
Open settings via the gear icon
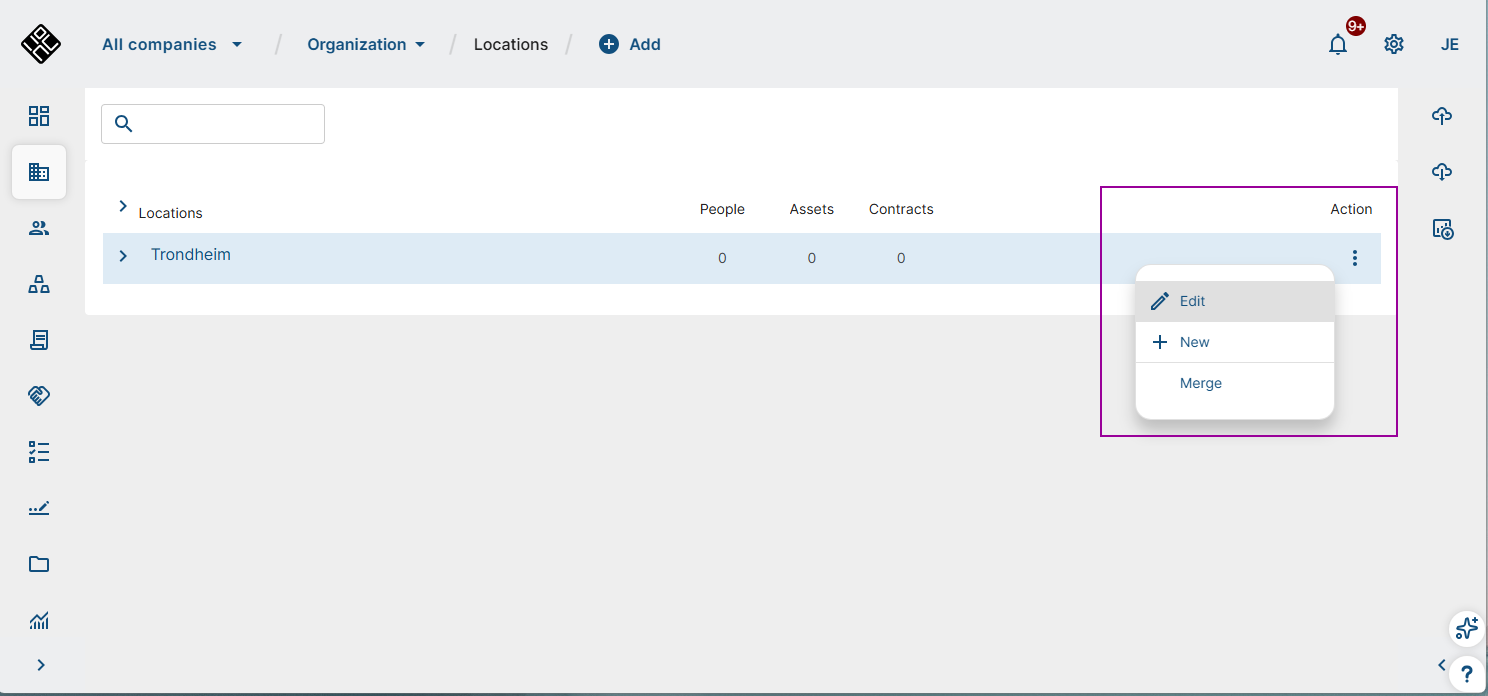[x=1394, y=45]
